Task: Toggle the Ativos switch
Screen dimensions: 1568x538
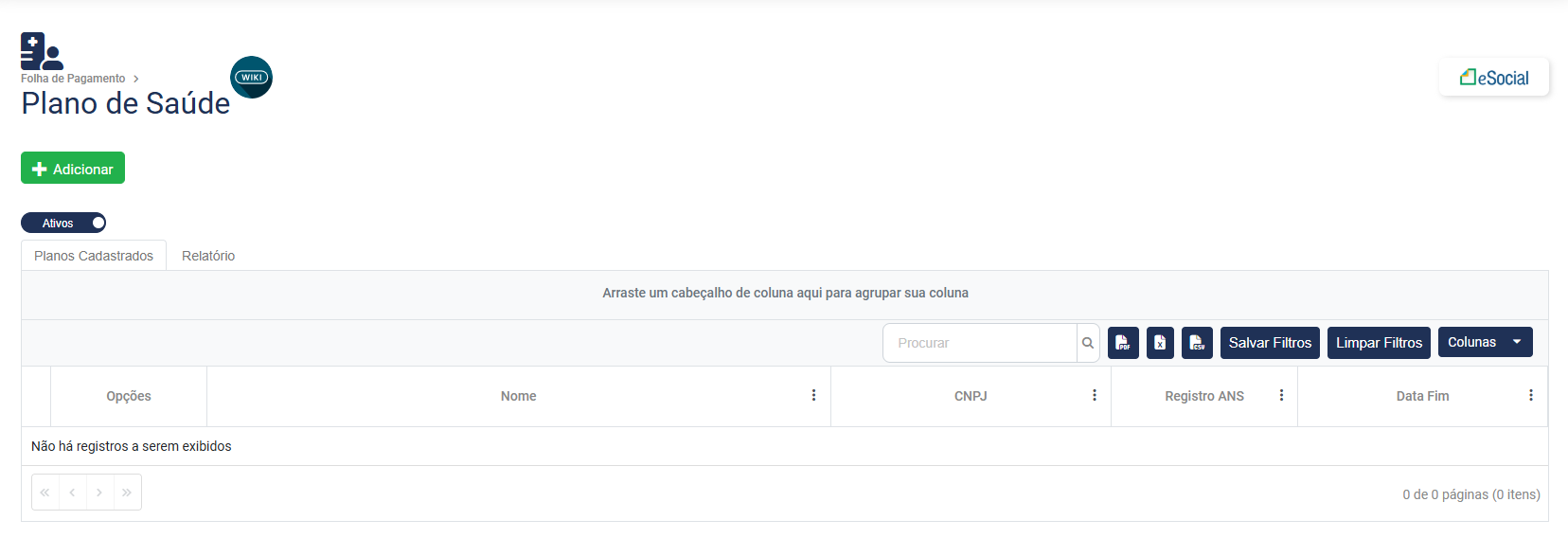Action: (x=63, y=224)
